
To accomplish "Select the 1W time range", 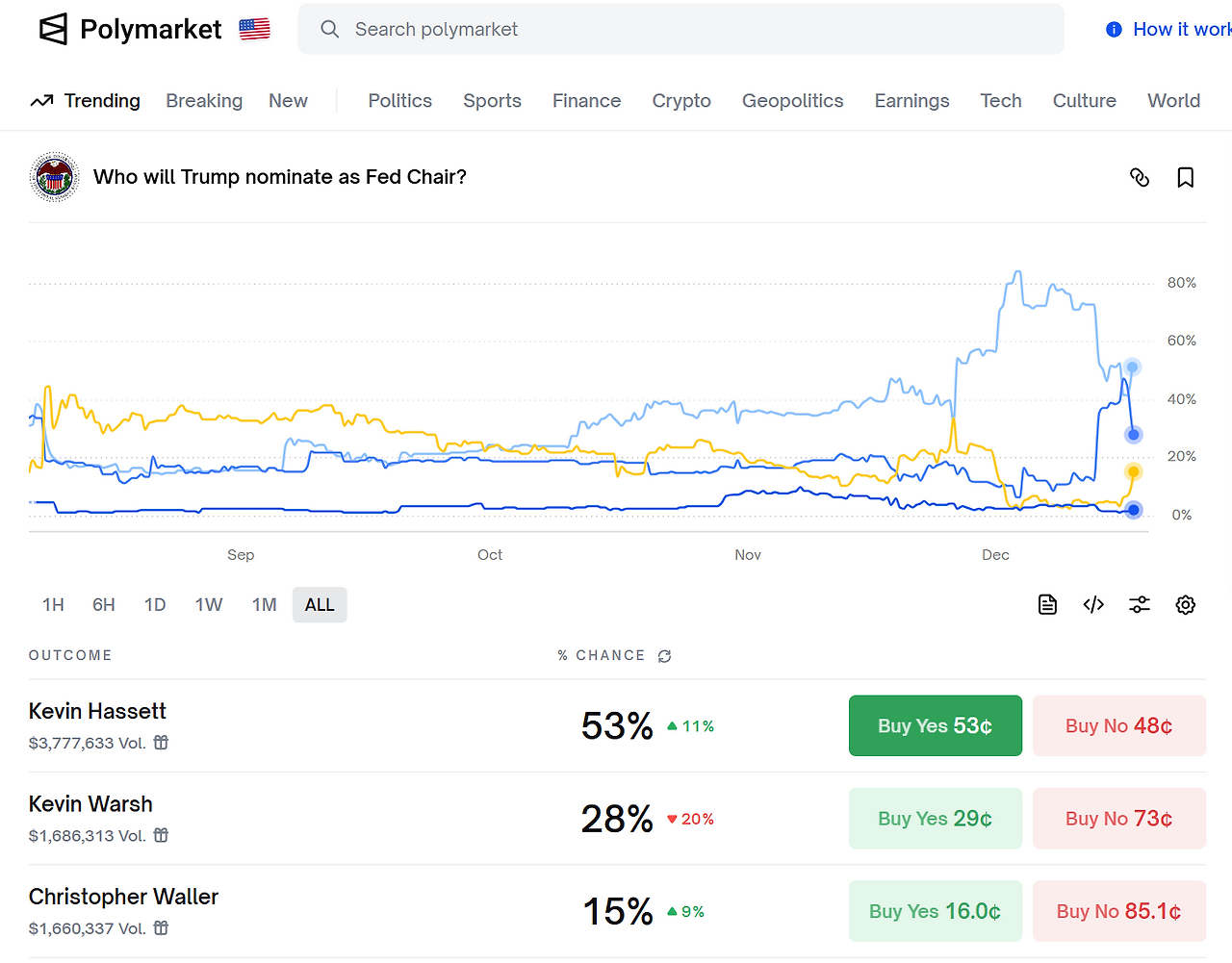I will (209, 605).
